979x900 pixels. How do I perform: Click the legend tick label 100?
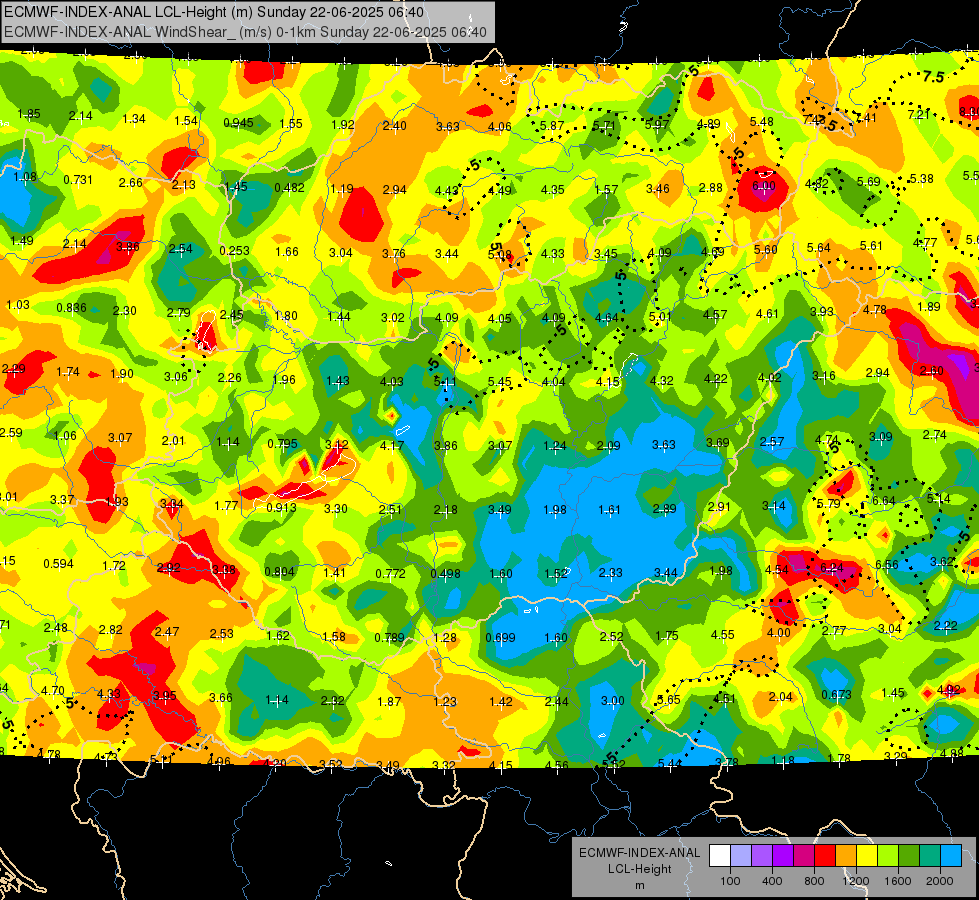pos(730,881)
